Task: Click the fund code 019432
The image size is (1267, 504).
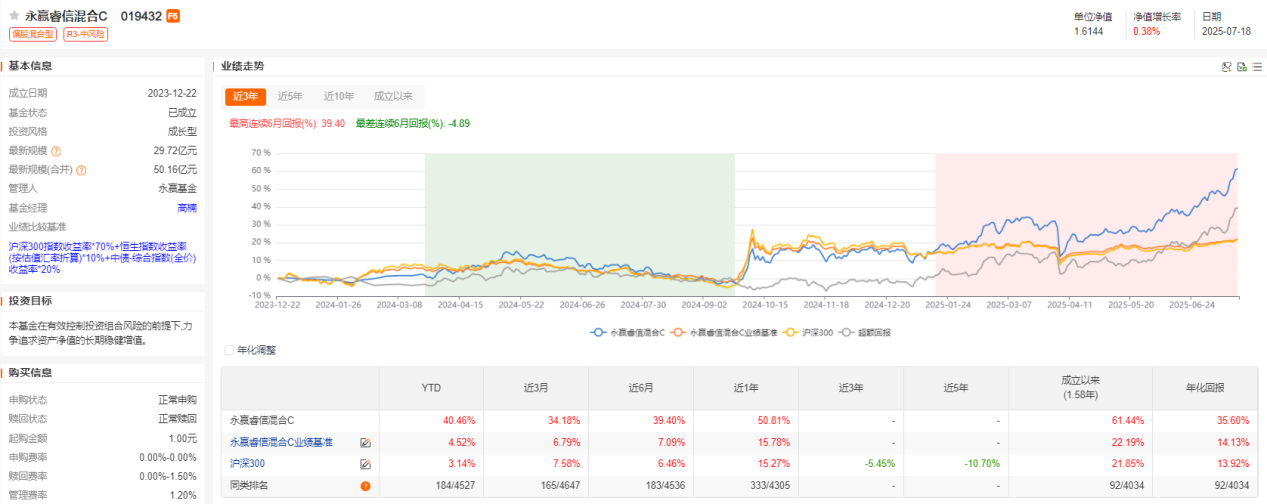Action: pyautogui.click(x=141, y=16)
